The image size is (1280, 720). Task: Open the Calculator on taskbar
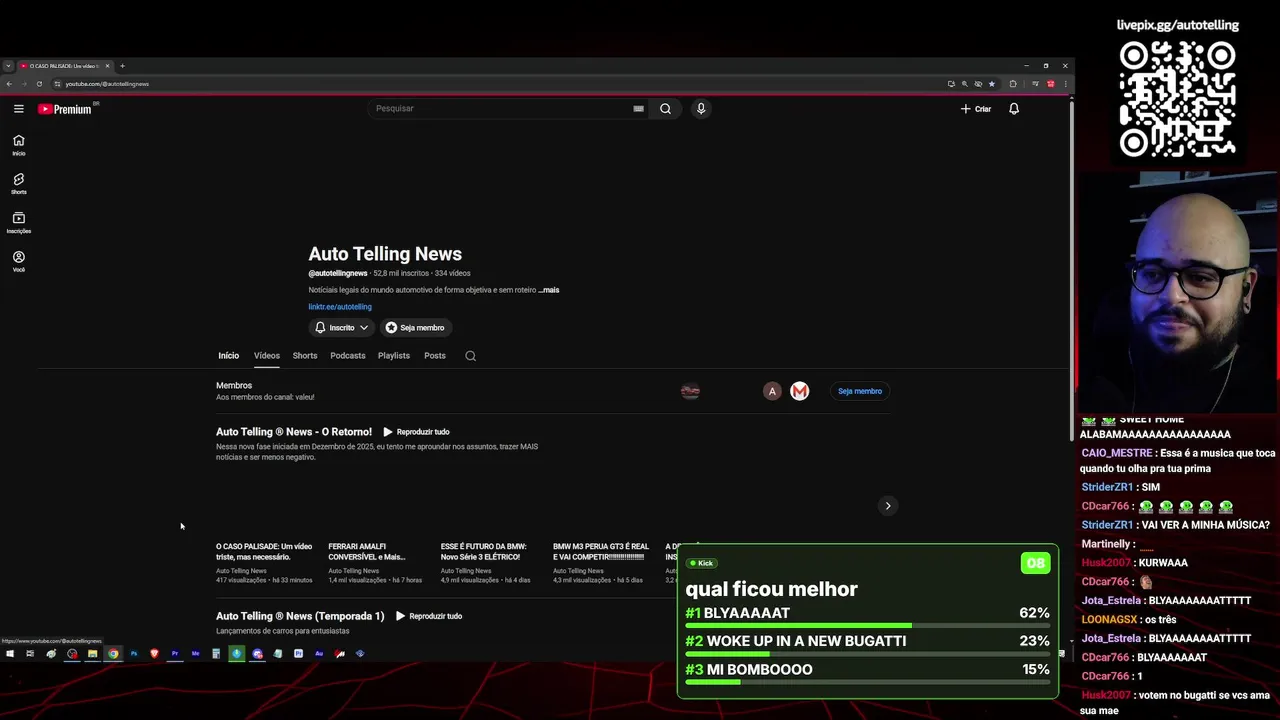[216, 654]
